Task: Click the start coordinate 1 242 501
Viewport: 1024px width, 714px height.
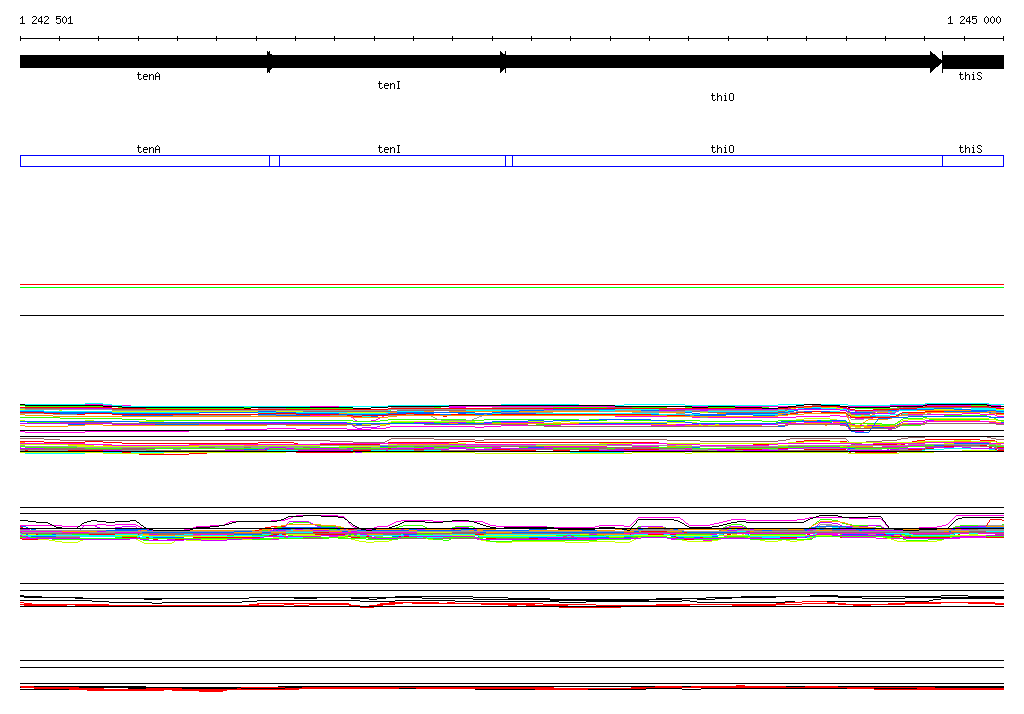Action: 46,20
